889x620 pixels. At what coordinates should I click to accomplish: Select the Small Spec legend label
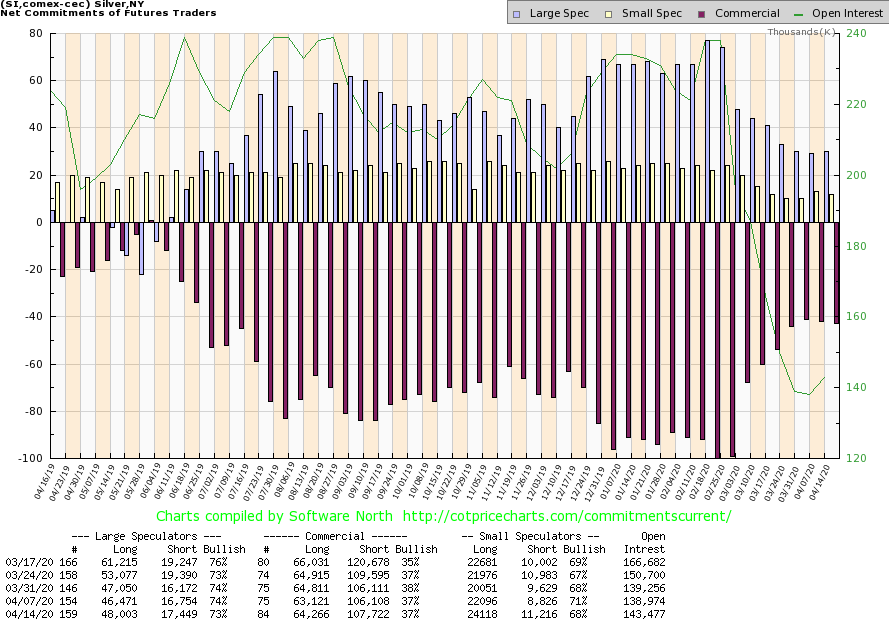click(640, 14)
